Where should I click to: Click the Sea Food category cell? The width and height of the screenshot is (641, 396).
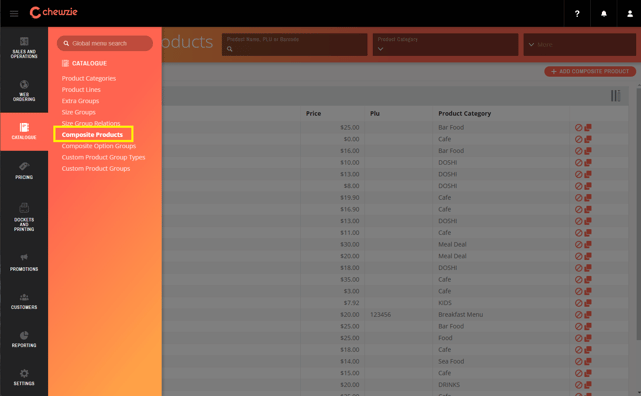[x=451, y=362]
